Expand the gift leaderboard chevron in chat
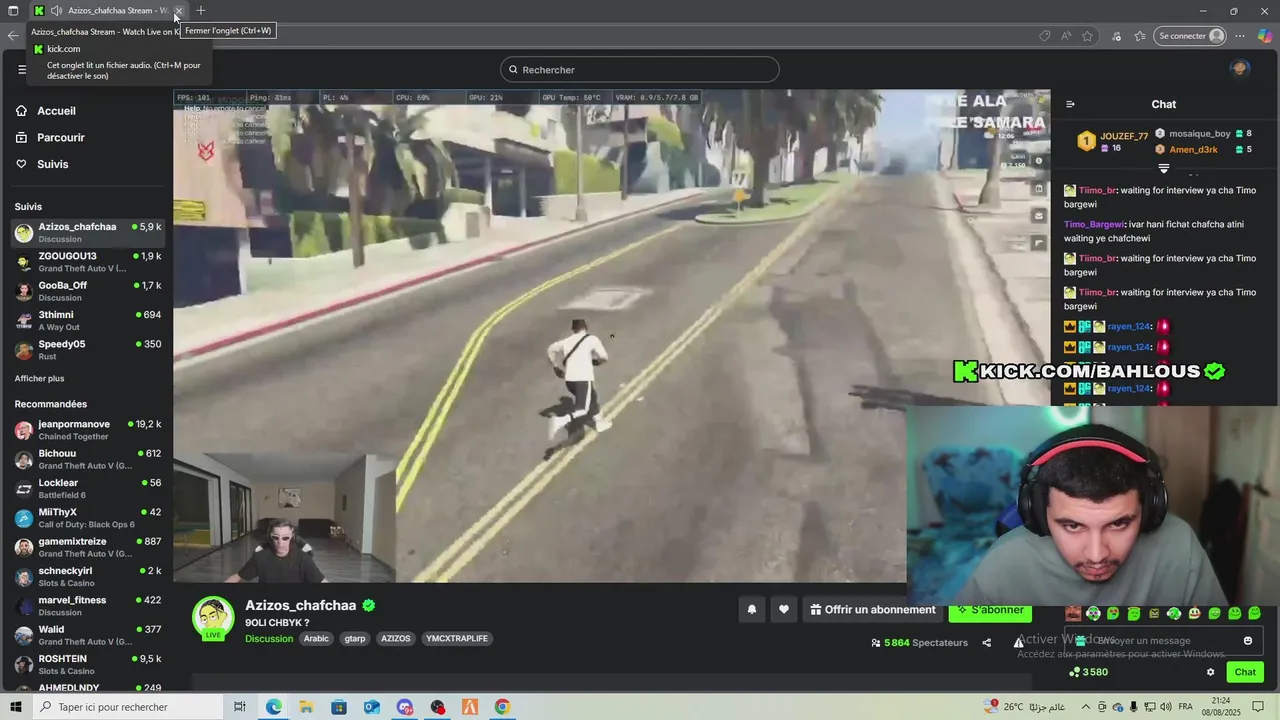 [x=1164, y=168]
